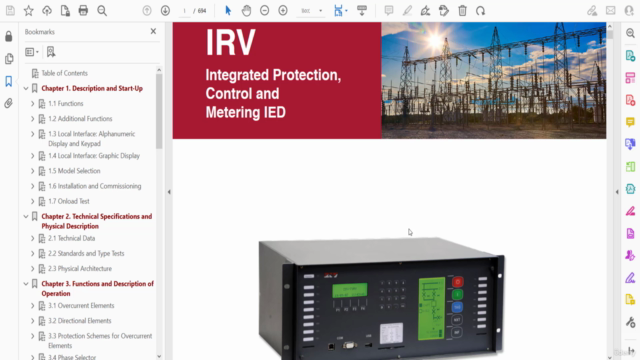Image resolution: width=640 pixels, height=360 pixels.
Task: Add a sticky note comment
Action: click(389, 11)
